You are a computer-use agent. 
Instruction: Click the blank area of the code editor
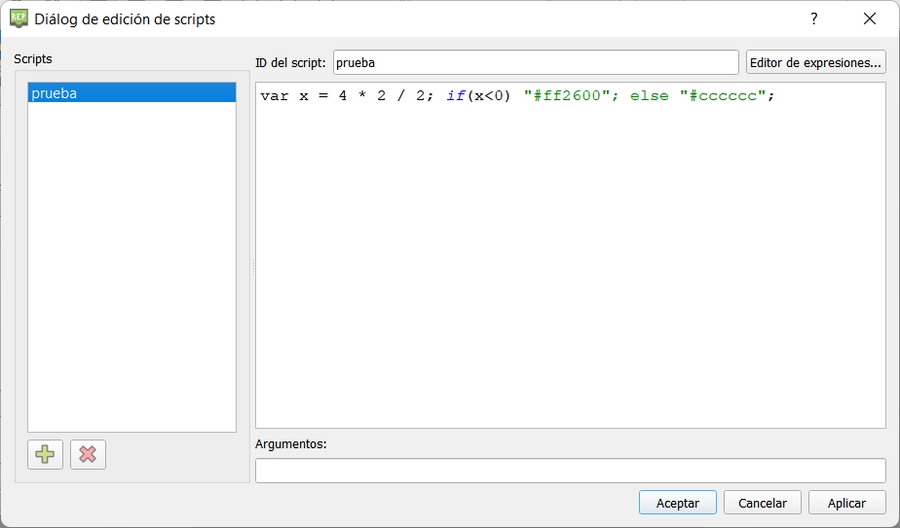click(x=570, y=280)
